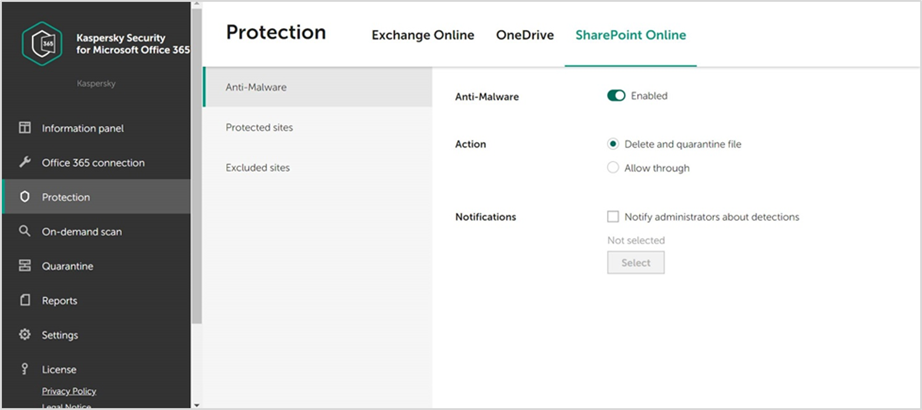Click the Quarantine icon in sidebar

point(25,266)
